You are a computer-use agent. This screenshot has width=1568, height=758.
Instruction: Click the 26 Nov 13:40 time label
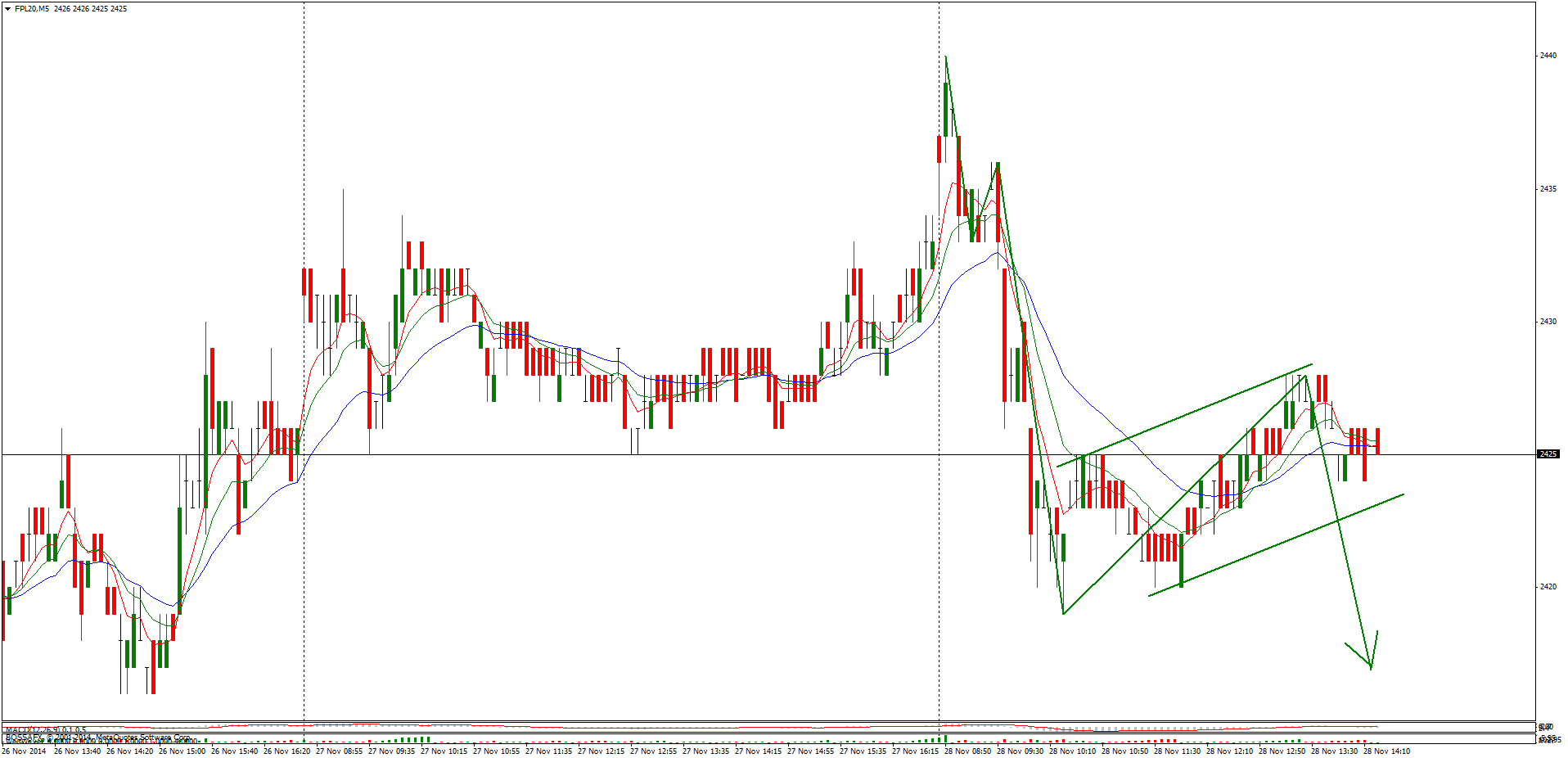coord(77,751)
